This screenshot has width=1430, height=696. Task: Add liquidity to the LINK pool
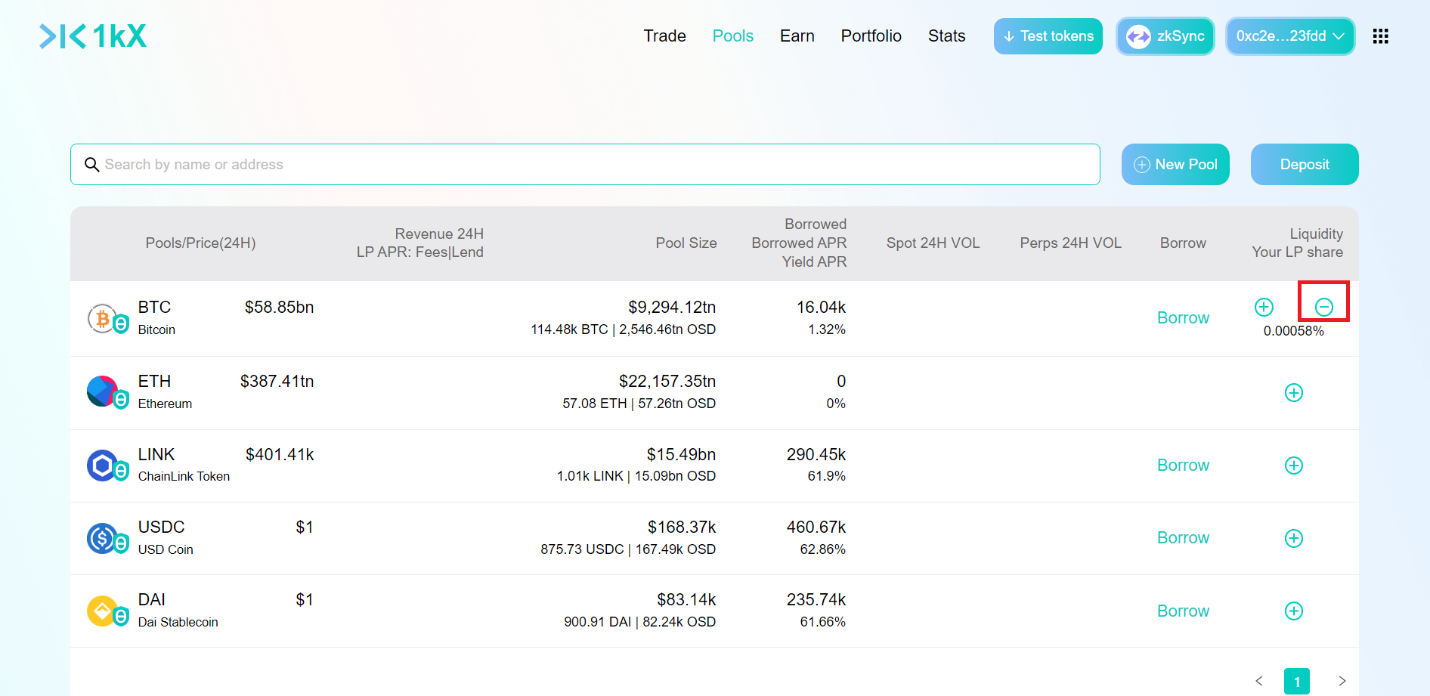(x=1294, y=465)
